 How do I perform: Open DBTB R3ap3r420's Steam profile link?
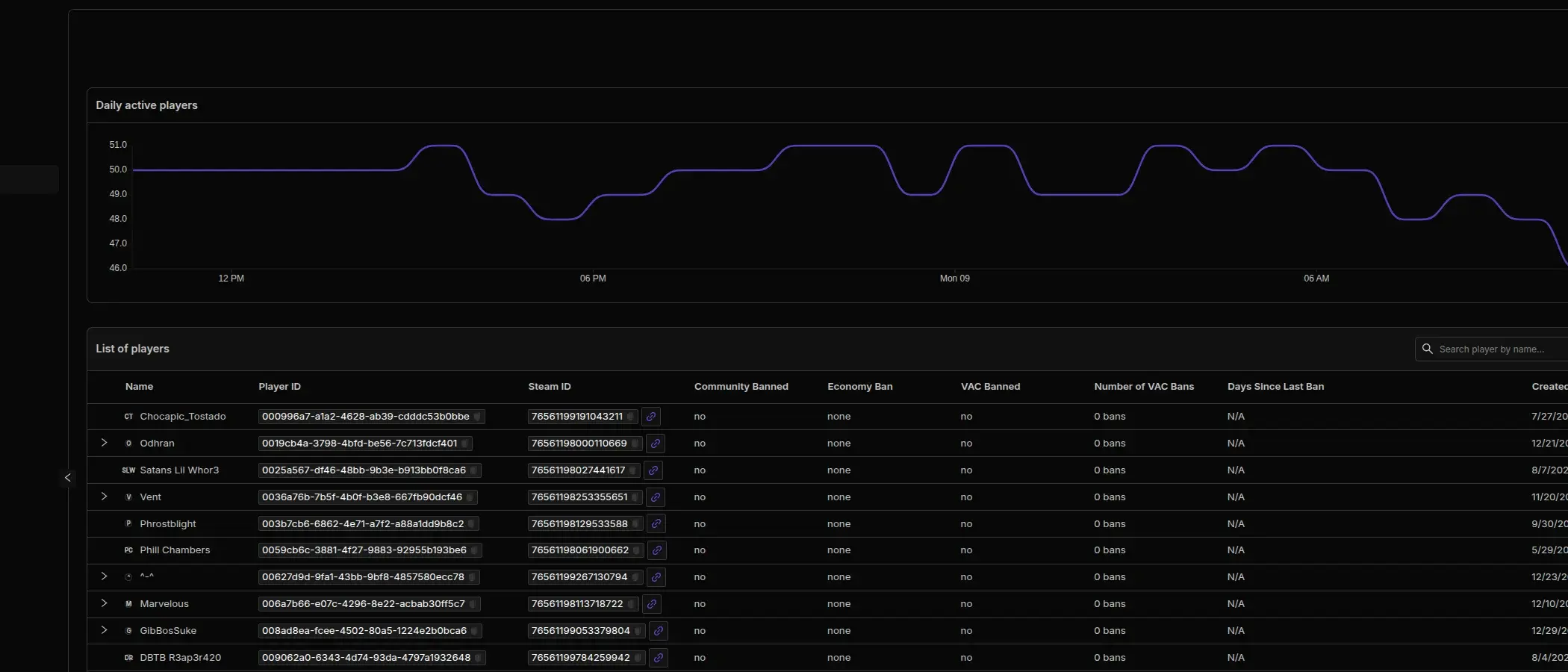tap(658, 658)
